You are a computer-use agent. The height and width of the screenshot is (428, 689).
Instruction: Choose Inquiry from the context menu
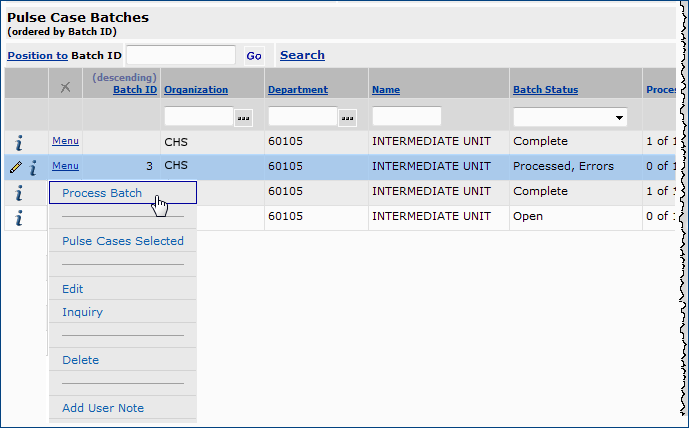tap(82, 312)
